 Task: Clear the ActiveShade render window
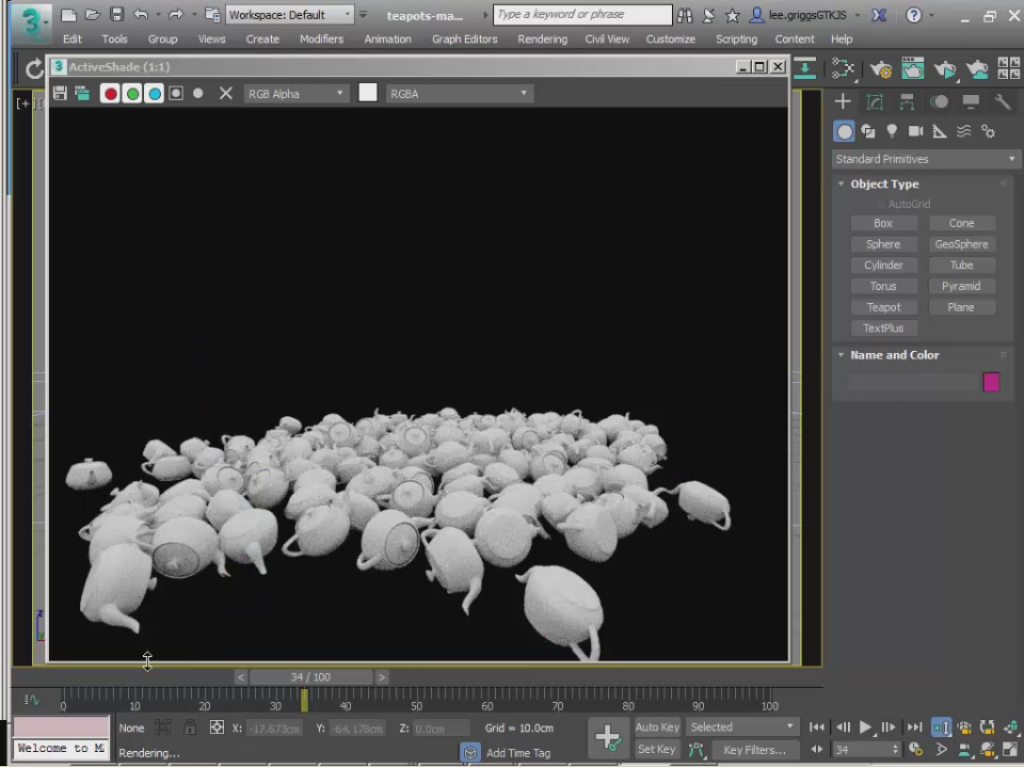click(226, 93)
